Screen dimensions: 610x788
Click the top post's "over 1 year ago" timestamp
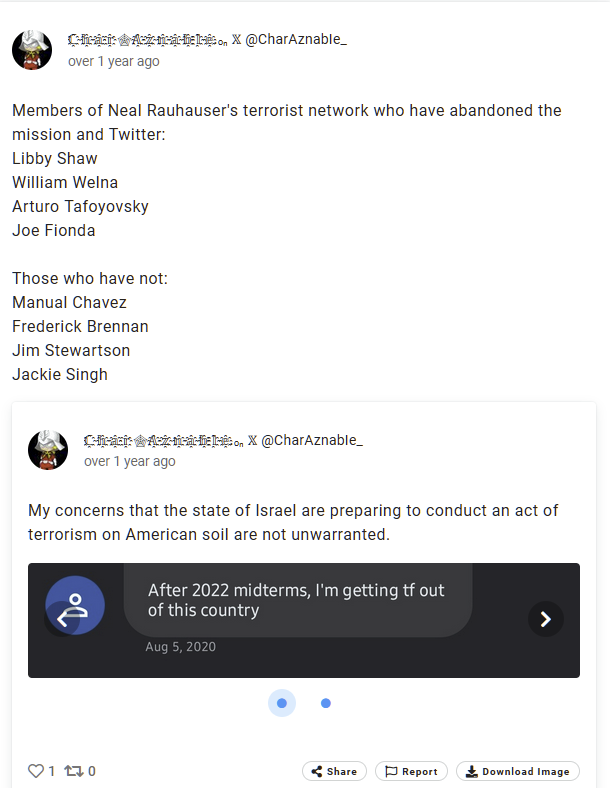[x=113, y=61]
